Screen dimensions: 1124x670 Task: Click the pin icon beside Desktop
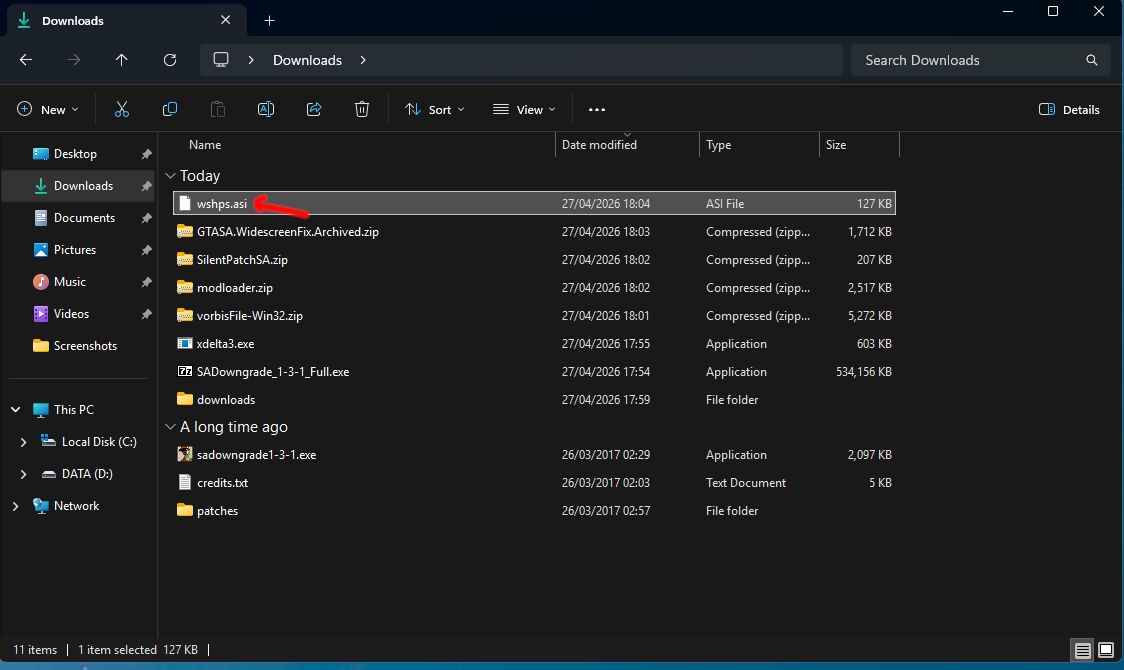click(146, 154)
